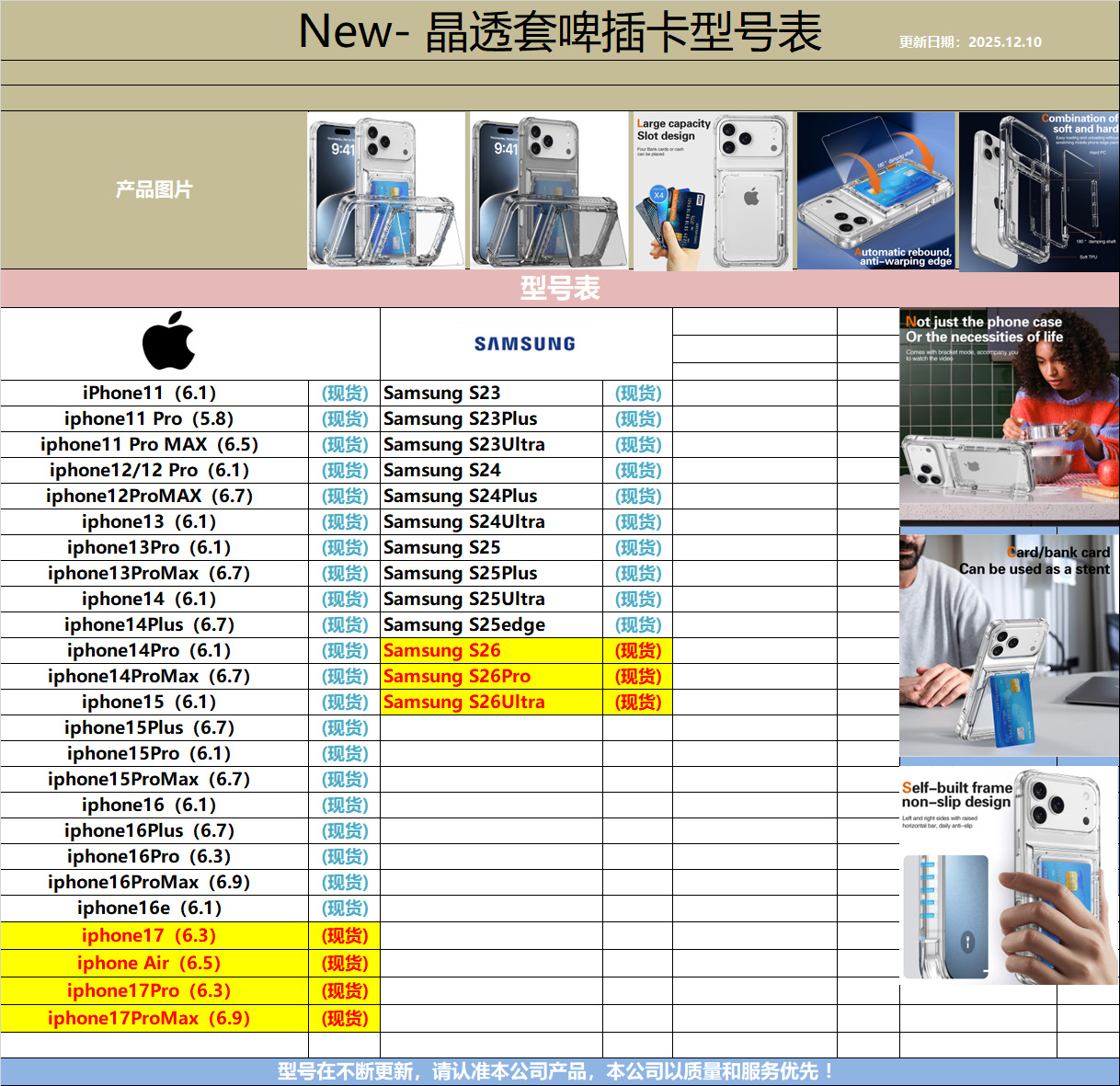This screenshot has width=1120, height=1086.
Task: Select the iphone16Pro (6.3) cell
Action: tap(154, 856)
